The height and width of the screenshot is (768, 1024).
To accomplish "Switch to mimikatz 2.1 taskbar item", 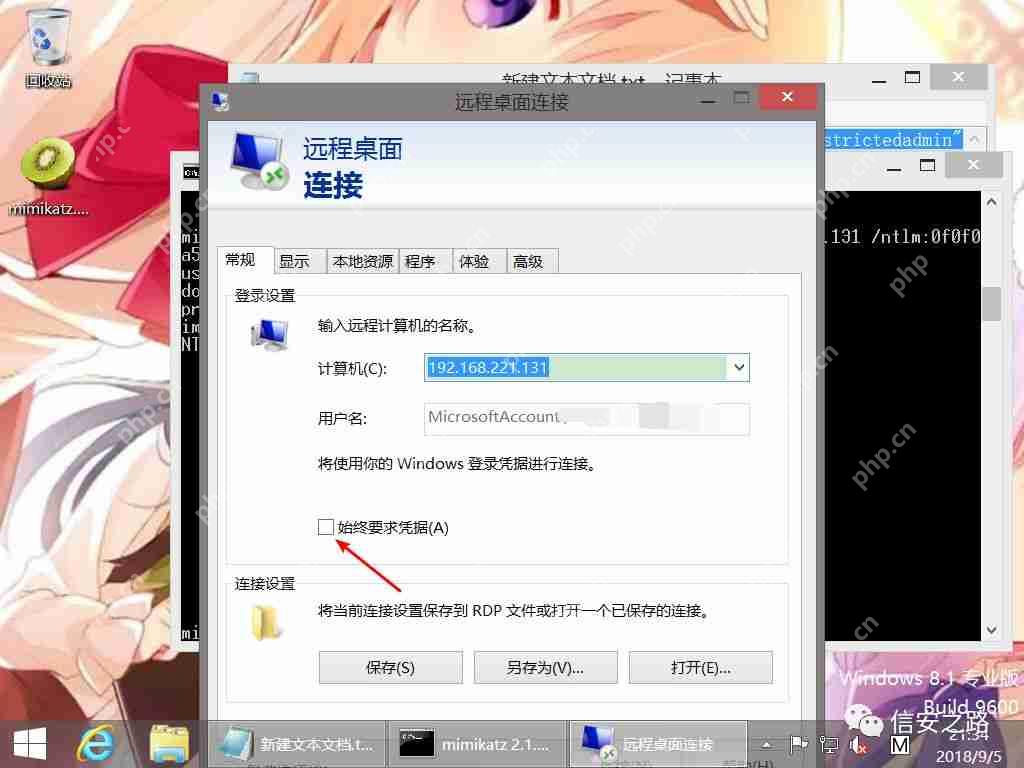I will click(x=476, y=744).
